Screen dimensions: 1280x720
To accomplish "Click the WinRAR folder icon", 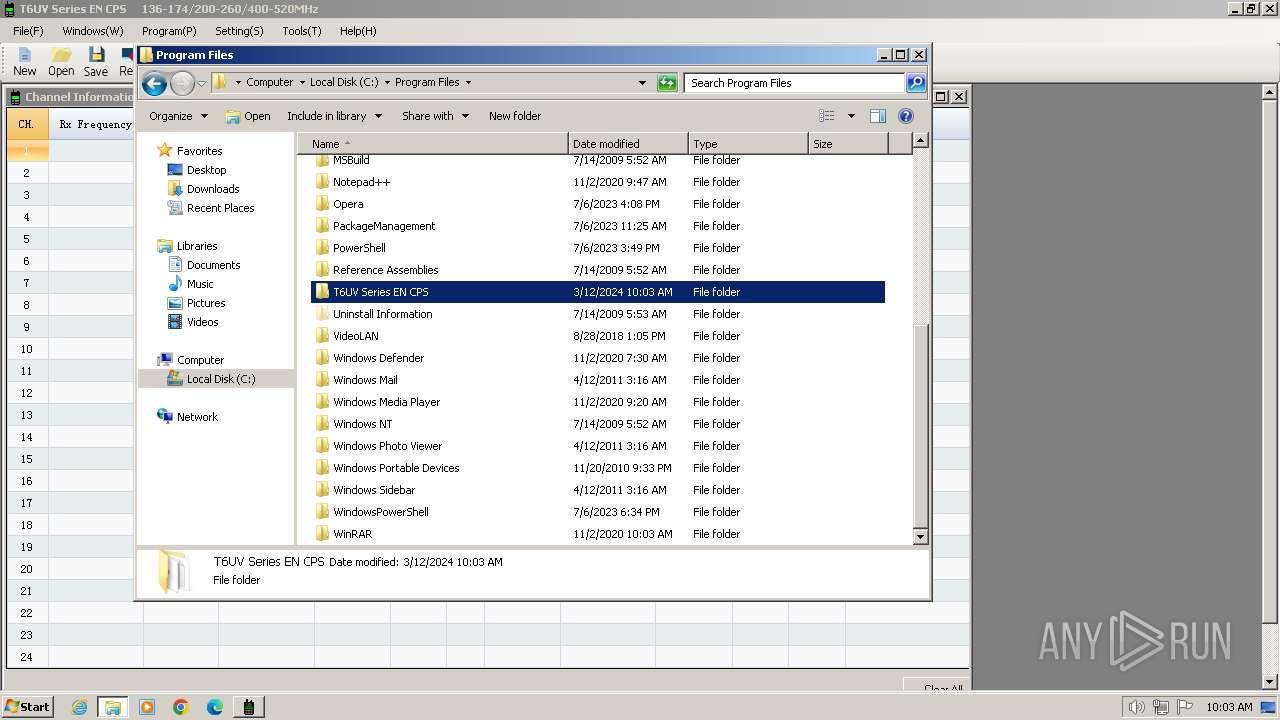I will tap(322, 534).
